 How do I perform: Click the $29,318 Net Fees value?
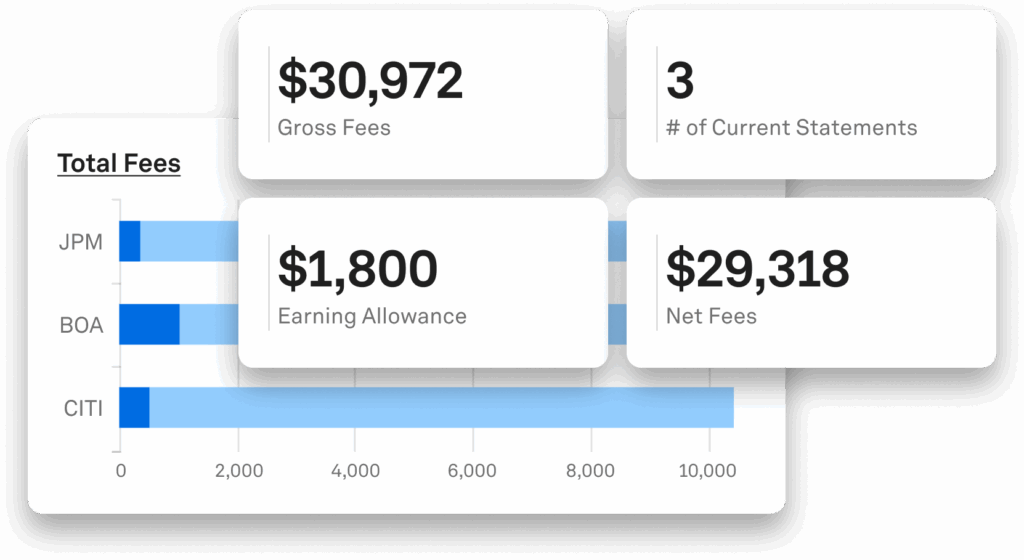[x=758, y=270]
